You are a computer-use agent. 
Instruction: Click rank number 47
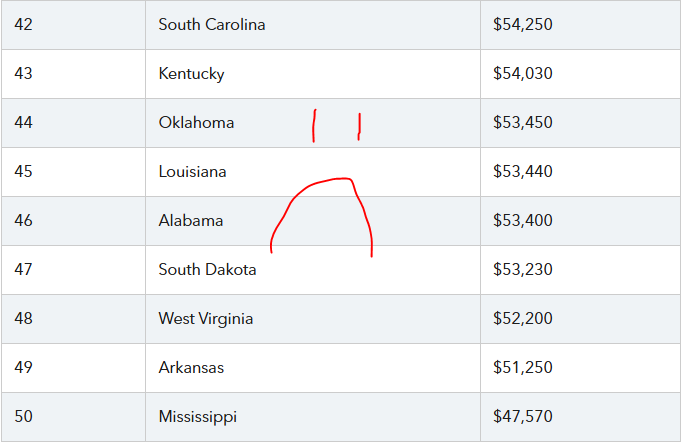point(24,270)
